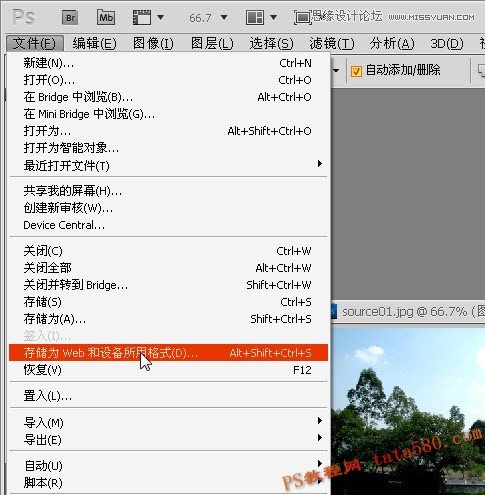This screenshot has width=485, height=495.
Task: Select 创建新审核(W)... menu item
Action: (x=168, y=208)
